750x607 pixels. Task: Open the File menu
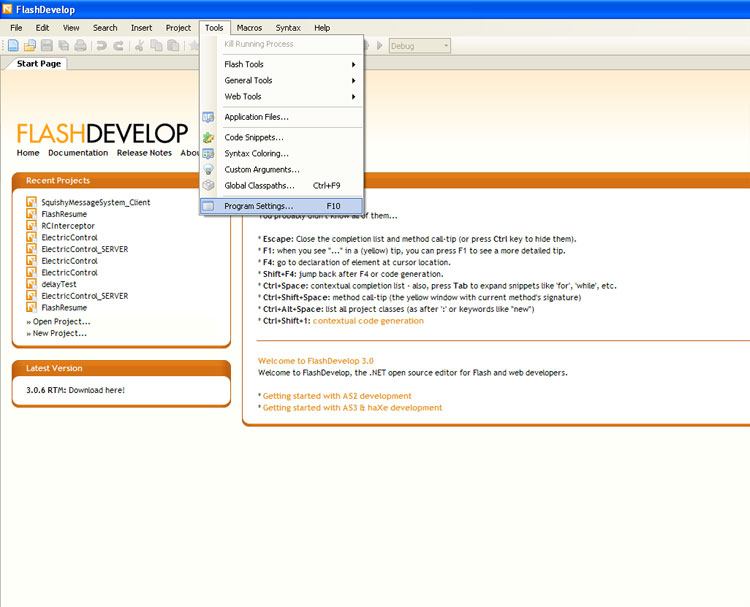(16, 28)
